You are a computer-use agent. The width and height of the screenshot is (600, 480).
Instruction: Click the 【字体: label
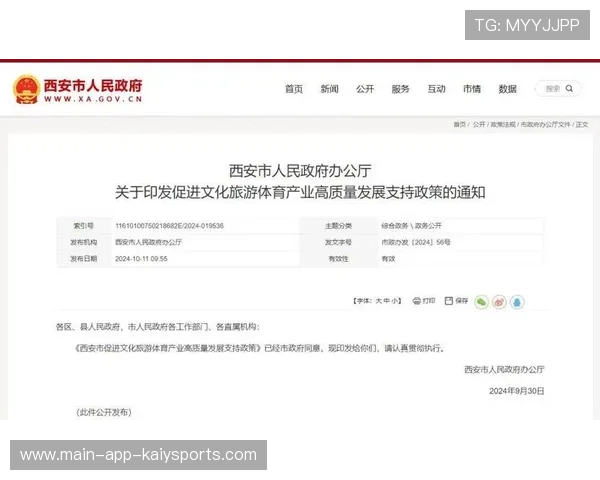point(362,301)
